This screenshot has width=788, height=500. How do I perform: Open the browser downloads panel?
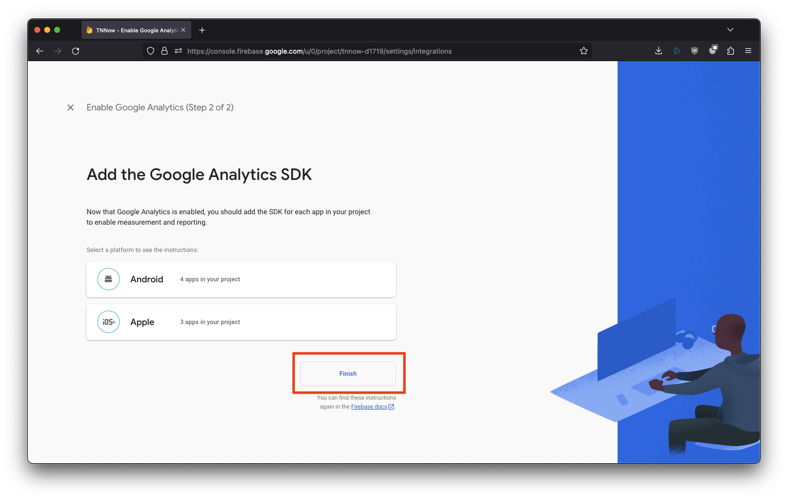(x=658, y=51)
